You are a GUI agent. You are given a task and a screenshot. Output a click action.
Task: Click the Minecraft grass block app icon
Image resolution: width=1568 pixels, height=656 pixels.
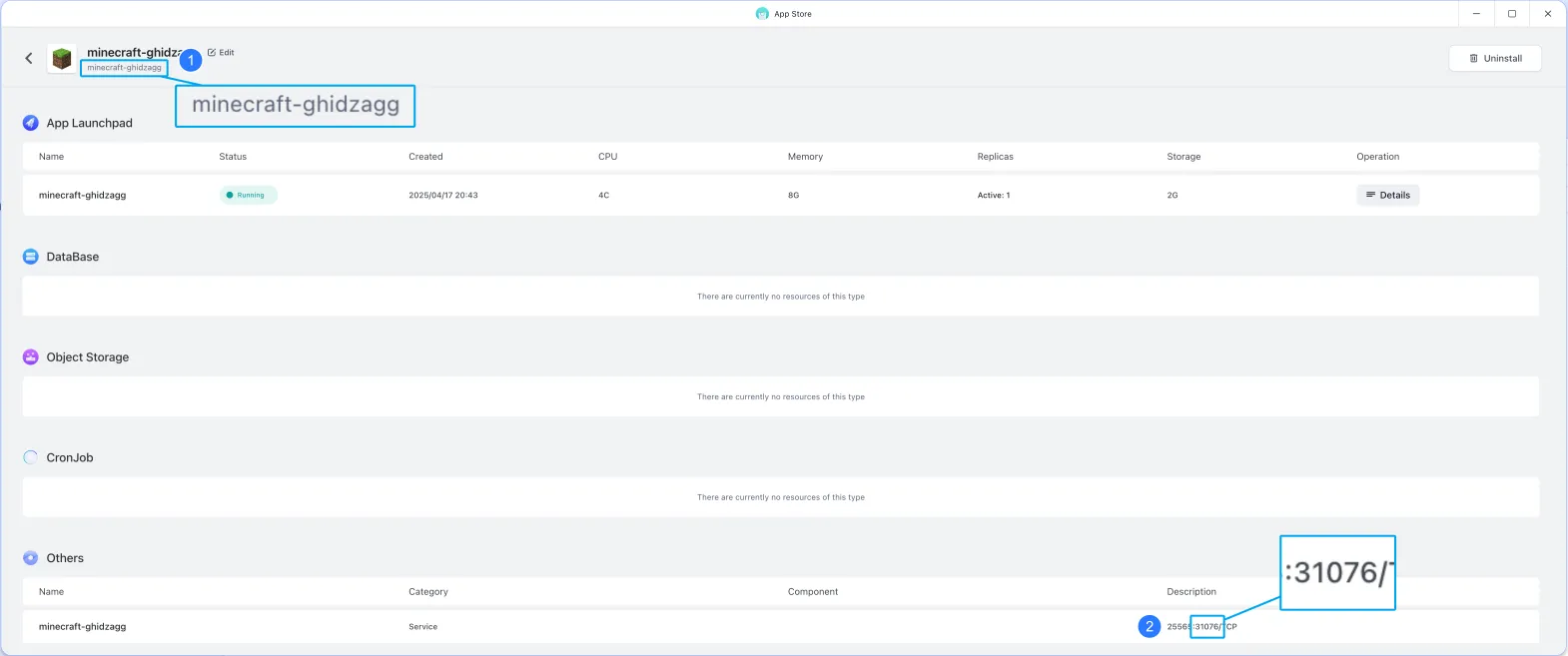62,59
